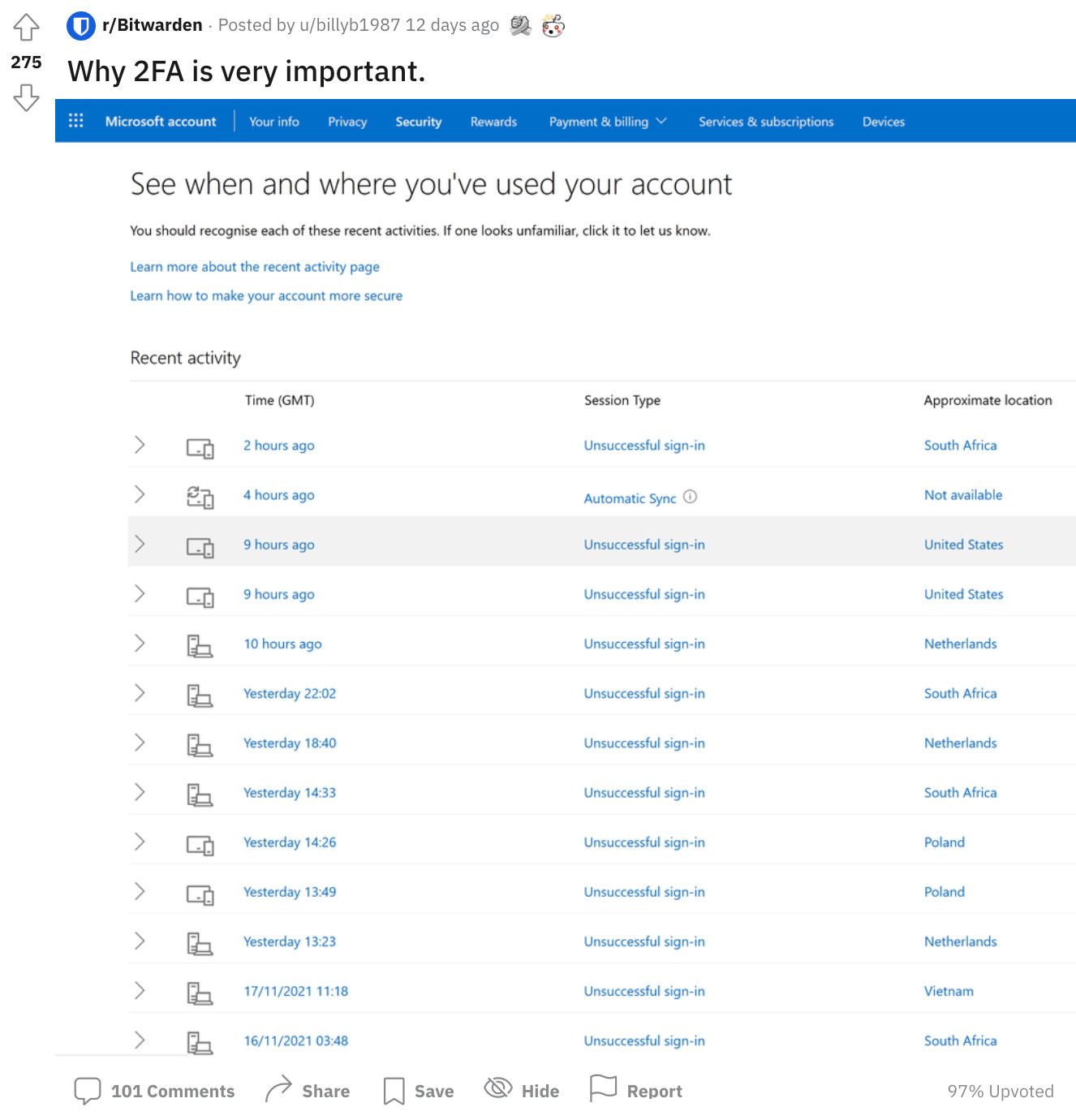Hide the post with the eye icon

point(497,1090)
